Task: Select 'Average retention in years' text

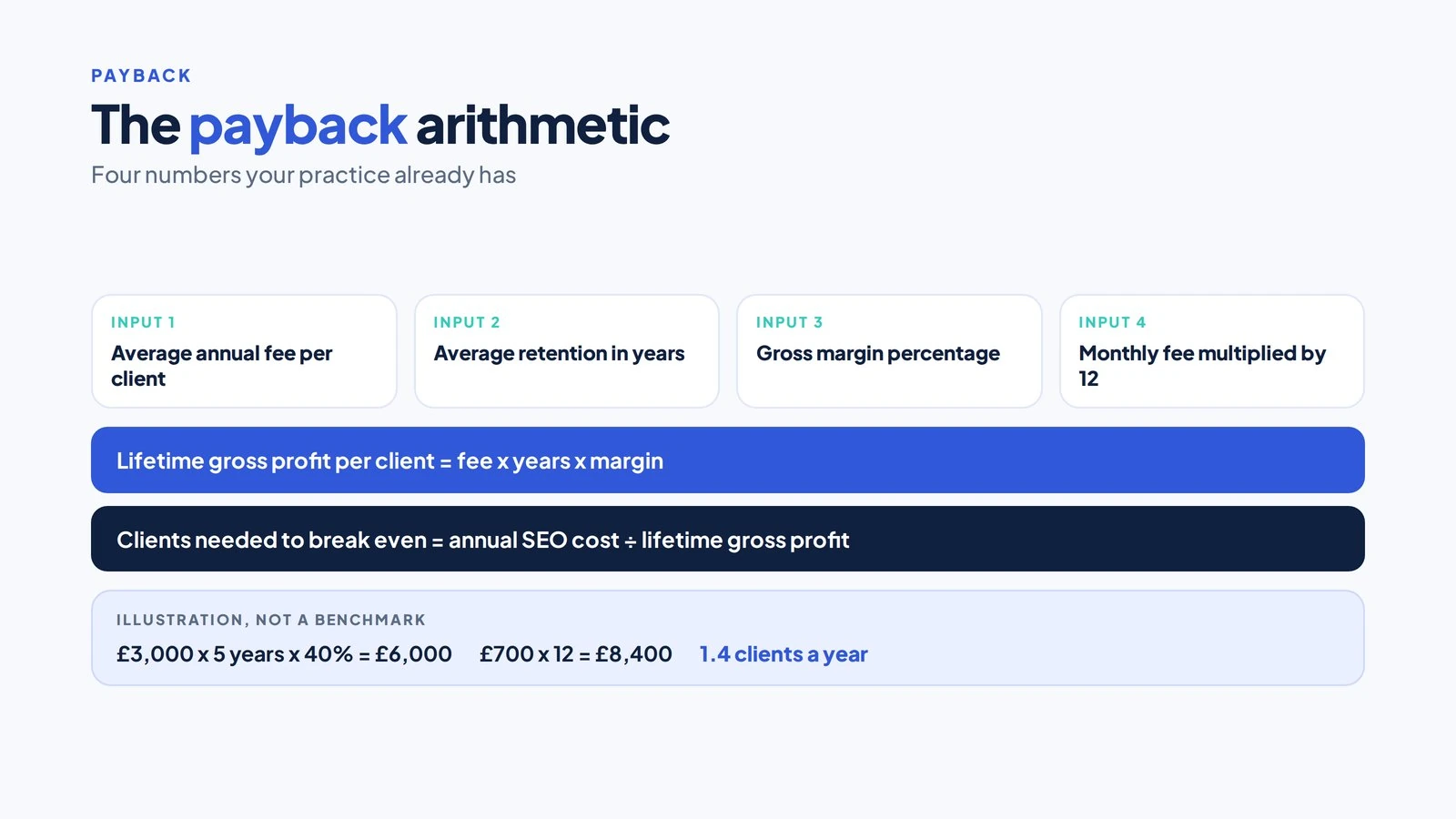Action: point(559,353)
